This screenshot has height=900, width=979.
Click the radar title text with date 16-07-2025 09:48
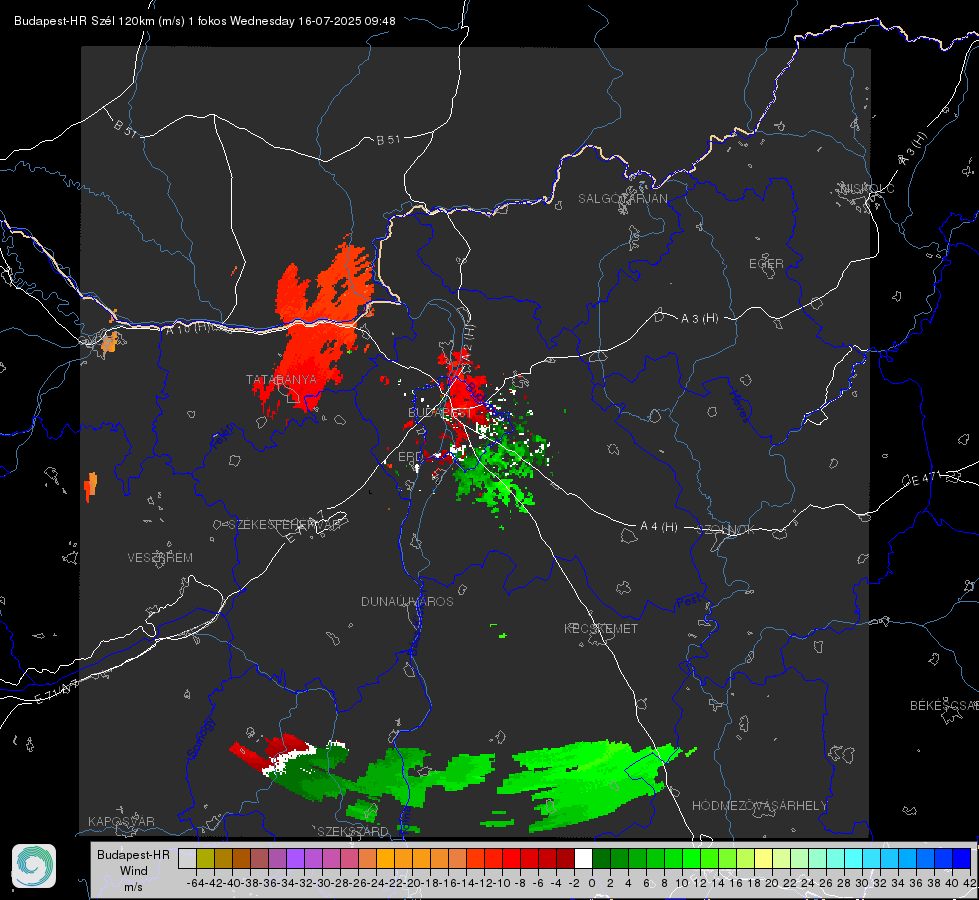(x=205, y=21)
